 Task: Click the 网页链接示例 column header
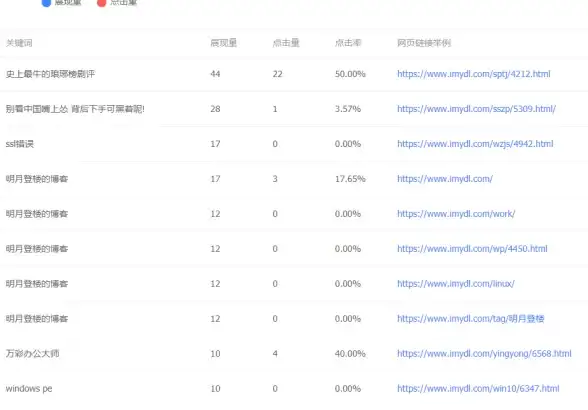424,43
